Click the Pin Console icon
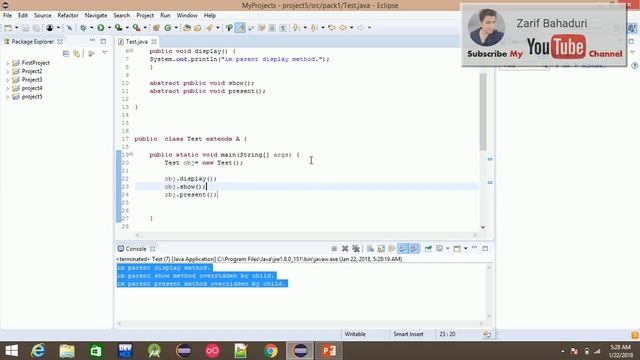 pos(428,249)
